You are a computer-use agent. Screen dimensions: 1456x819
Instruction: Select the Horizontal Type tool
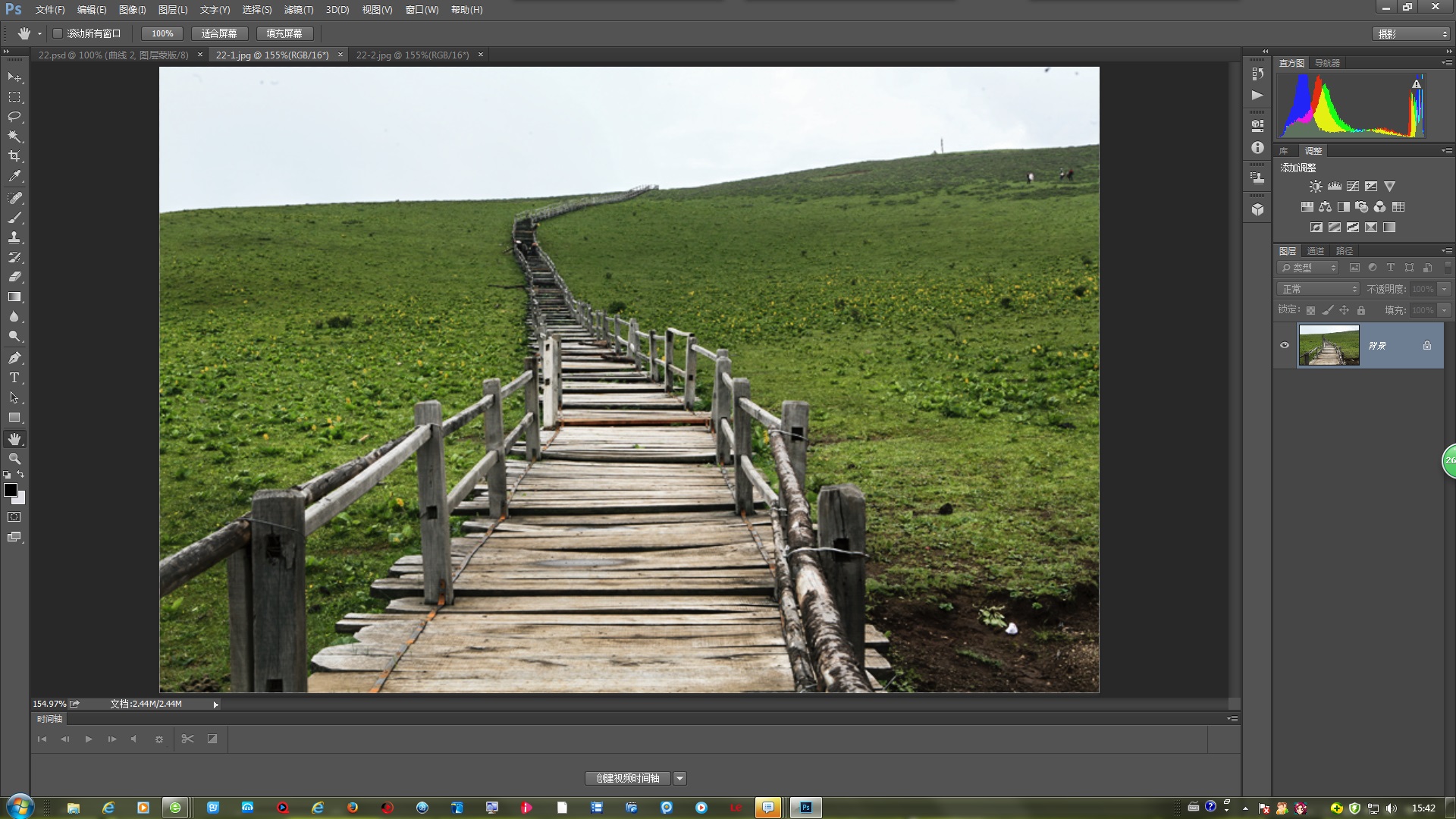pos(14,378)
